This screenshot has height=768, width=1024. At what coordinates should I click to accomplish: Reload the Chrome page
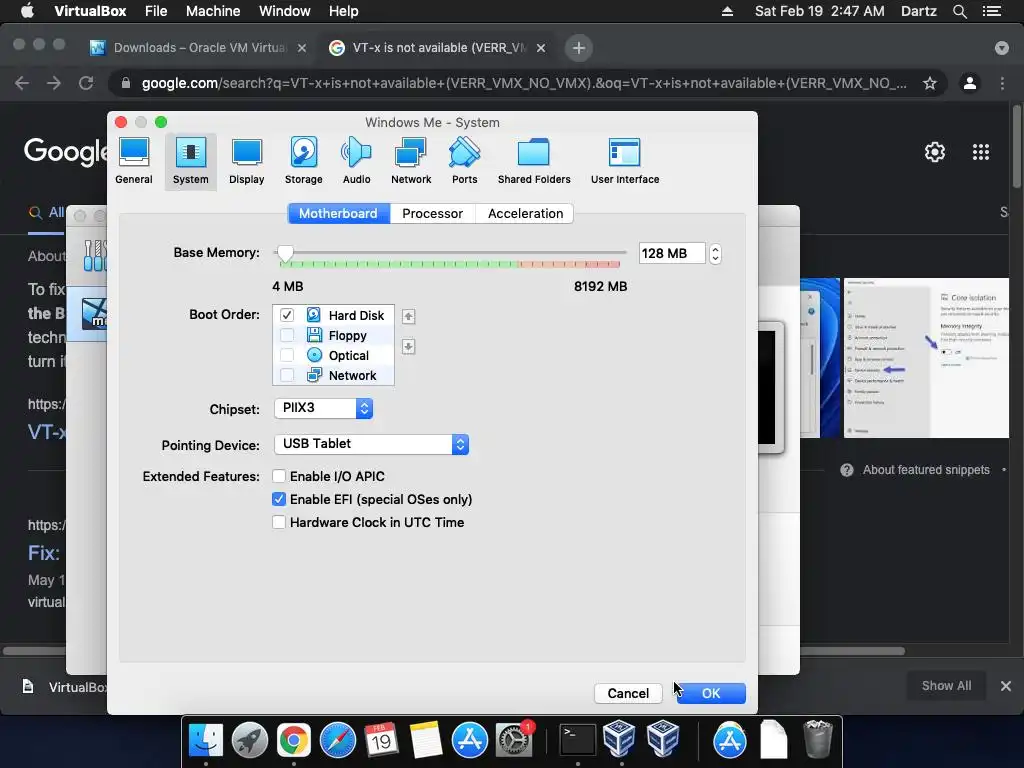86,83
